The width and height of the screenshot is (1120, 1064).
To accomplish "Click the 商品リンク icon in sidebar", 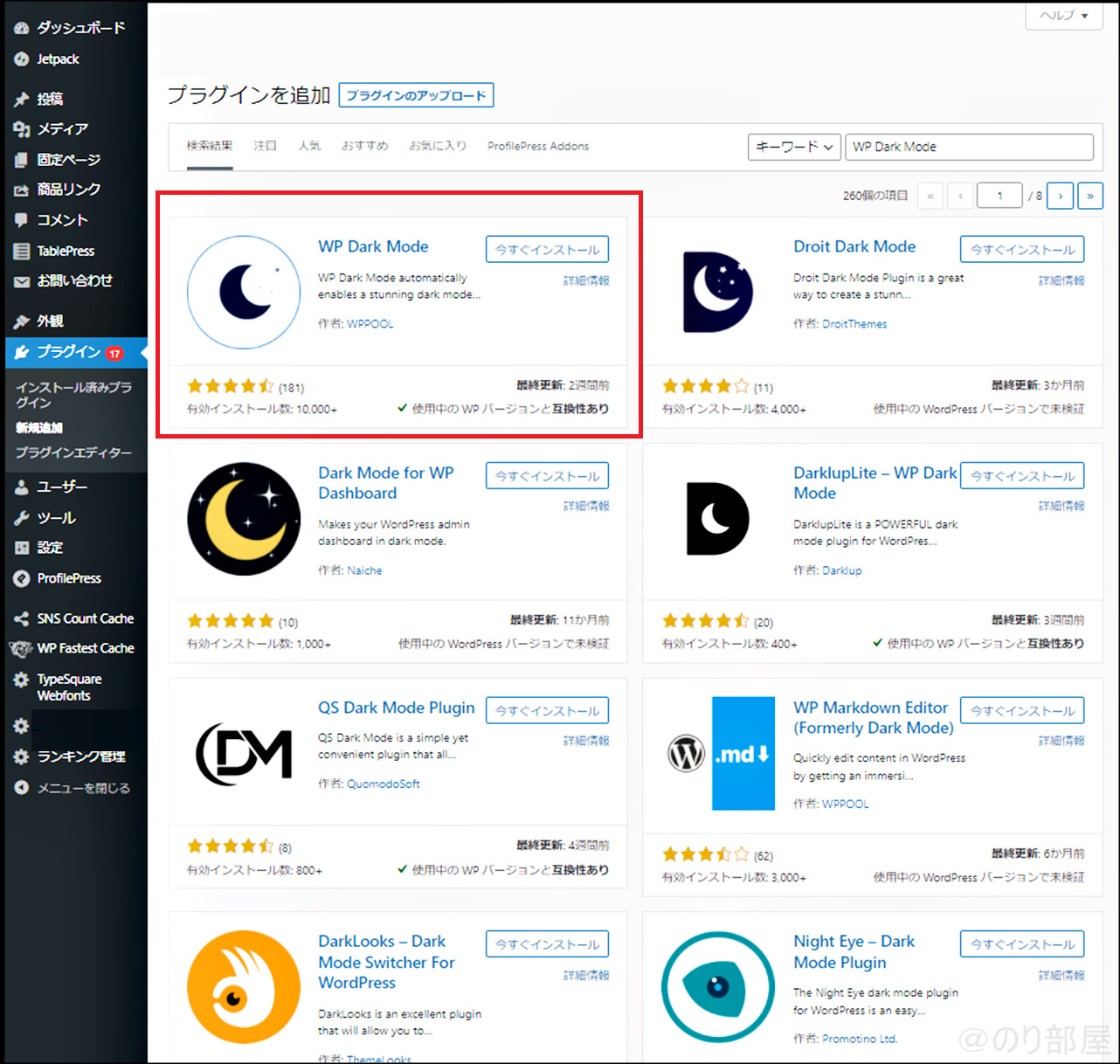I will point(22,190).
